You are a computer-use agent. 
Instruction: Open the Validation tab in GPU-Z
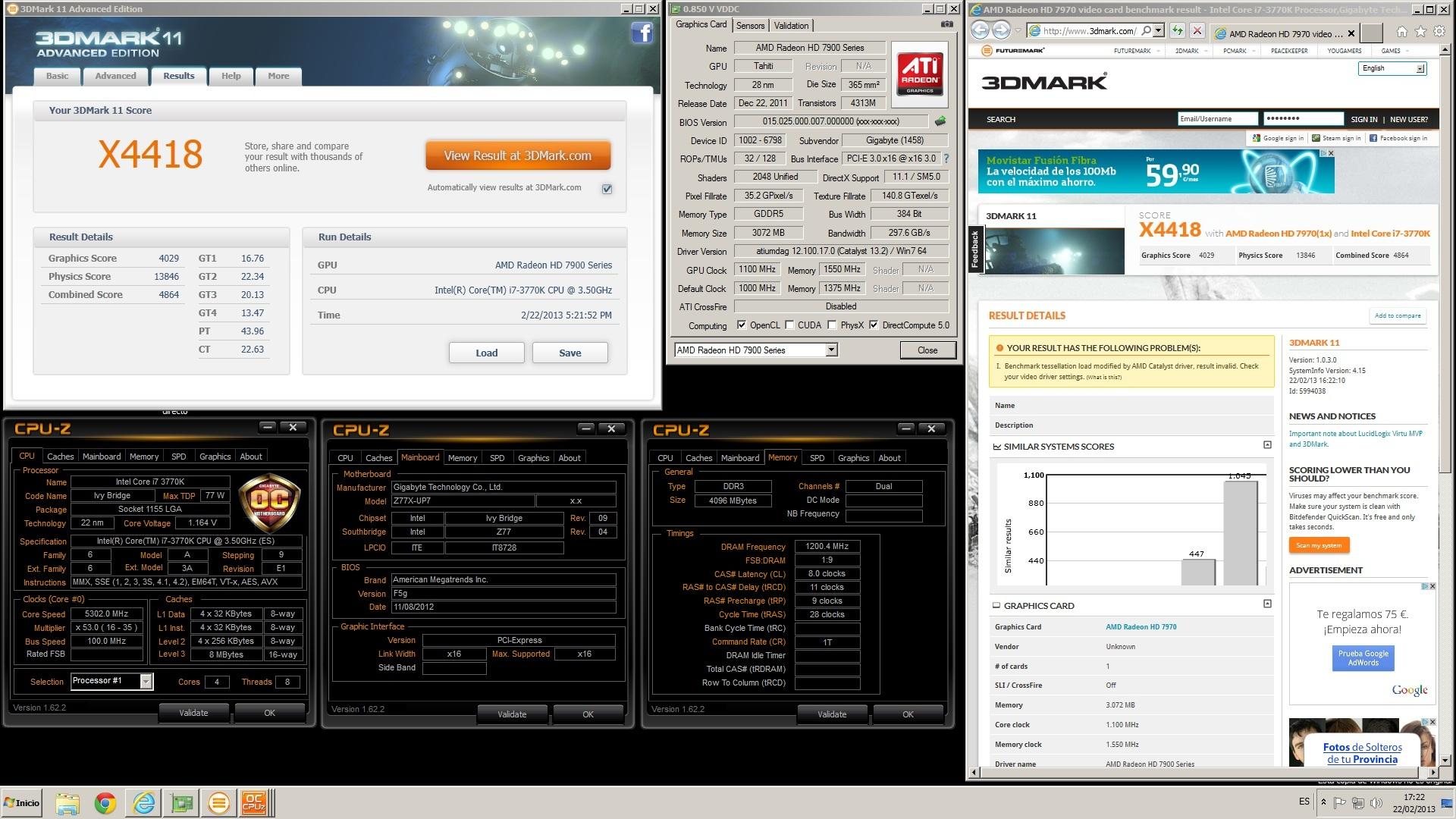tap(791, 26)
